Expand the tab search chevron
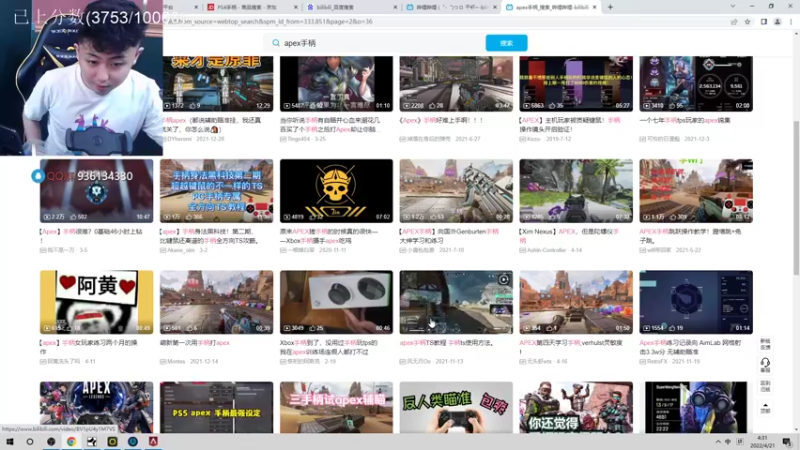The width and height of the screenshot is (800, 450). coord(733,7)
